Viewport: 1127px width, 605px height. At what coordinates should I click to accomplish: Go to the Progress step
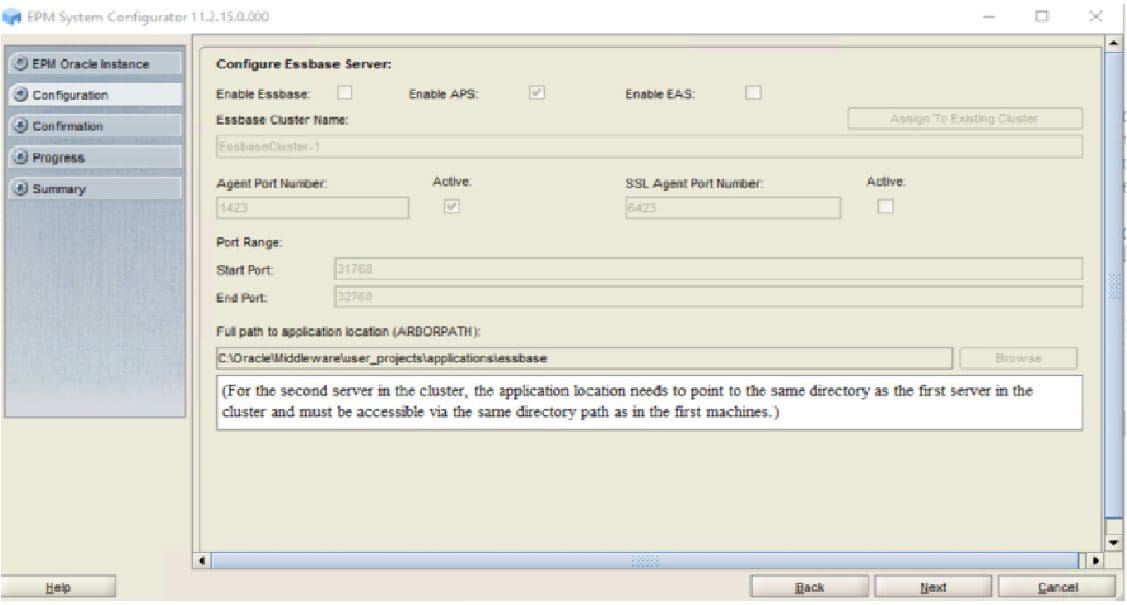95,157
